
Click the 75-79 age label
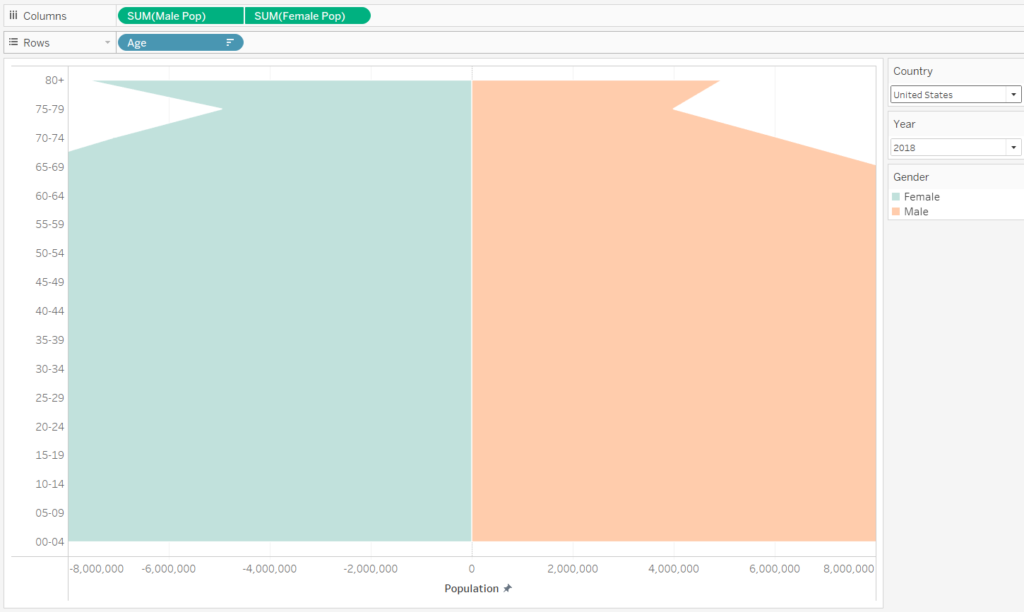(x=50, y=109)
